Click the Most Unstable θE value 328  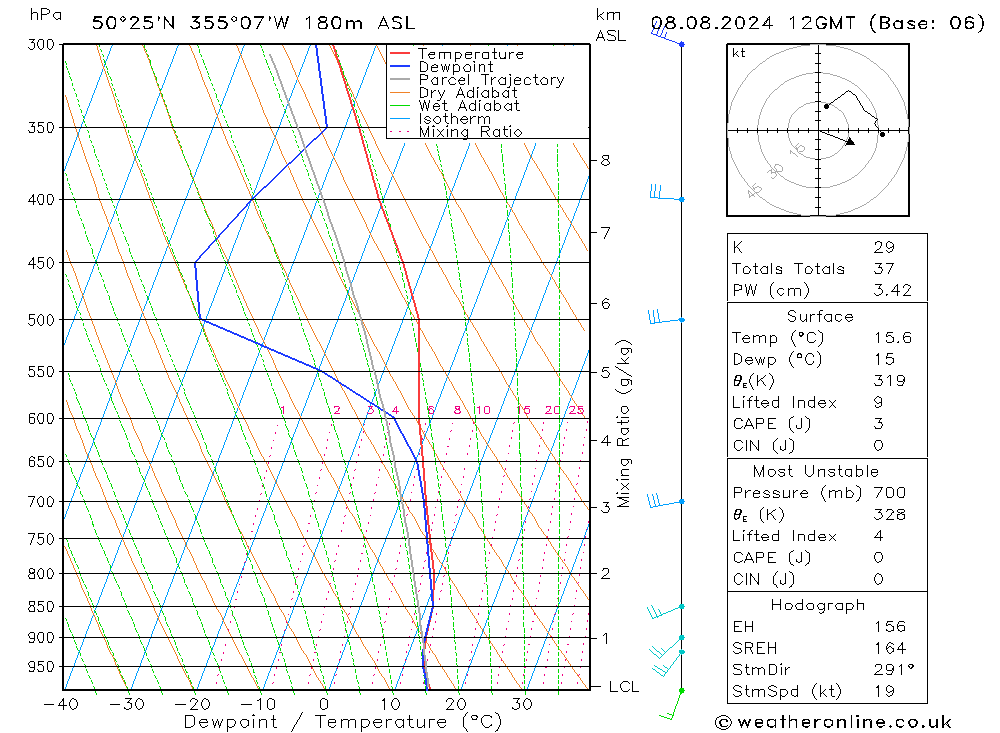(x=889, y=514)
